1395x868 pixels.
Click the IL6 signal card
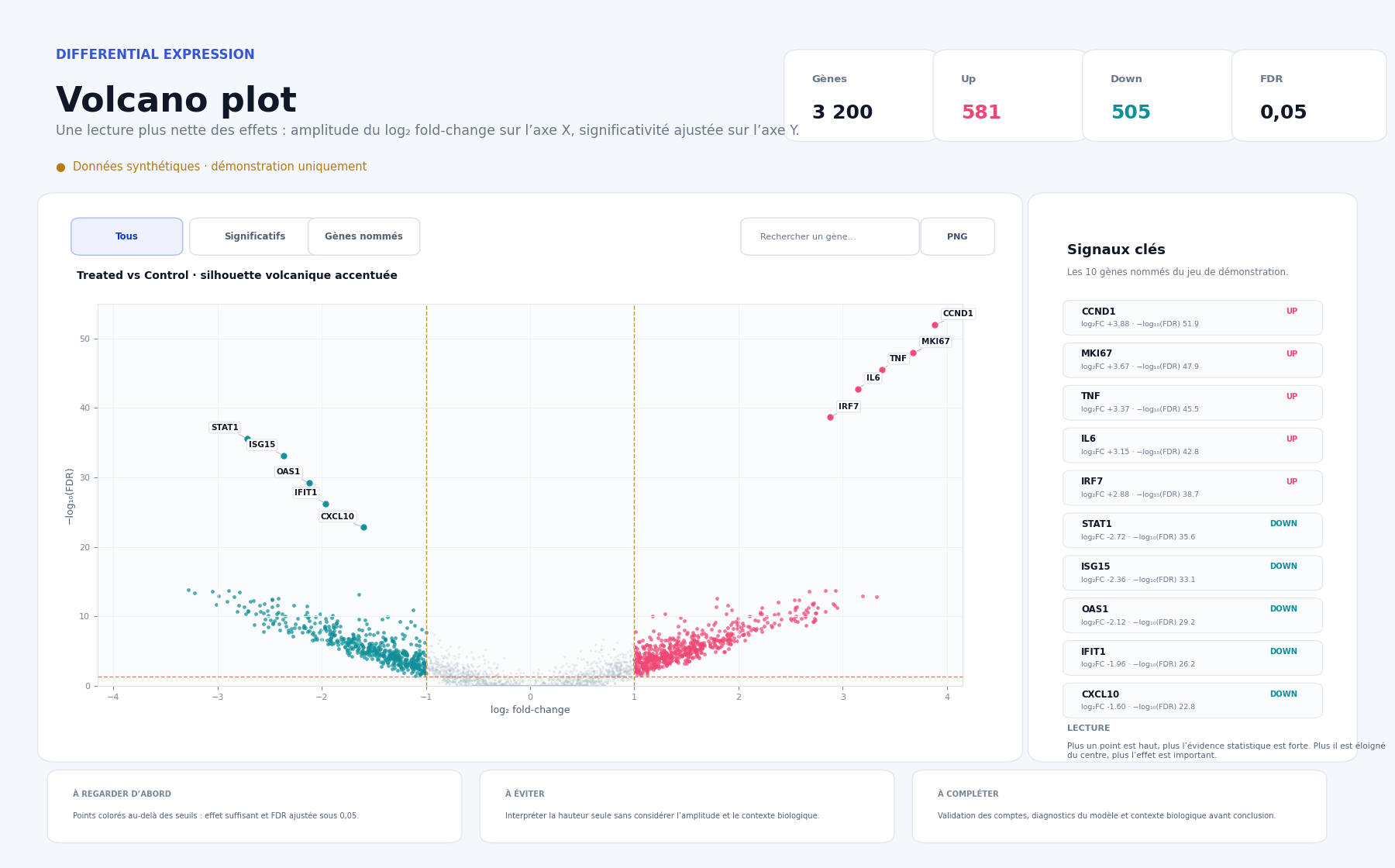[x=1192, y=446]
